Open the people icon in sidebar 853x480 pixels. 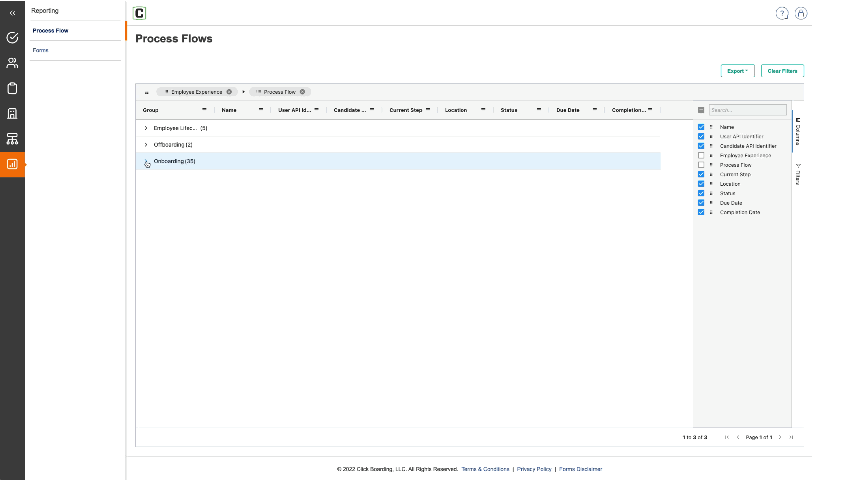(12, 63)
